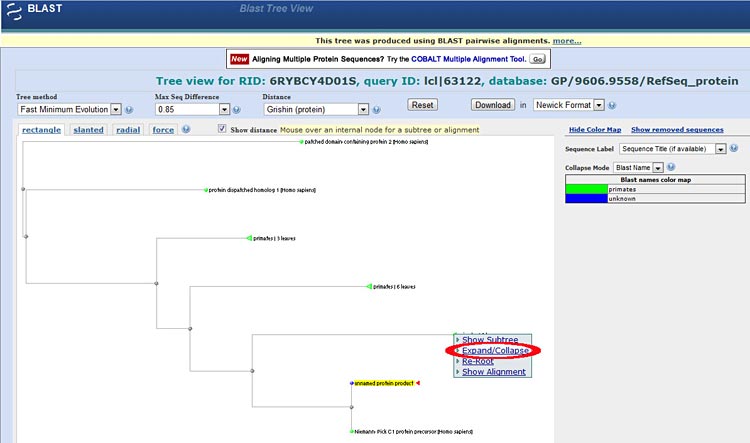Open the Tree method dropdown
The height and width of the screenshot is (443, 750).
click(x=69, y=110)
